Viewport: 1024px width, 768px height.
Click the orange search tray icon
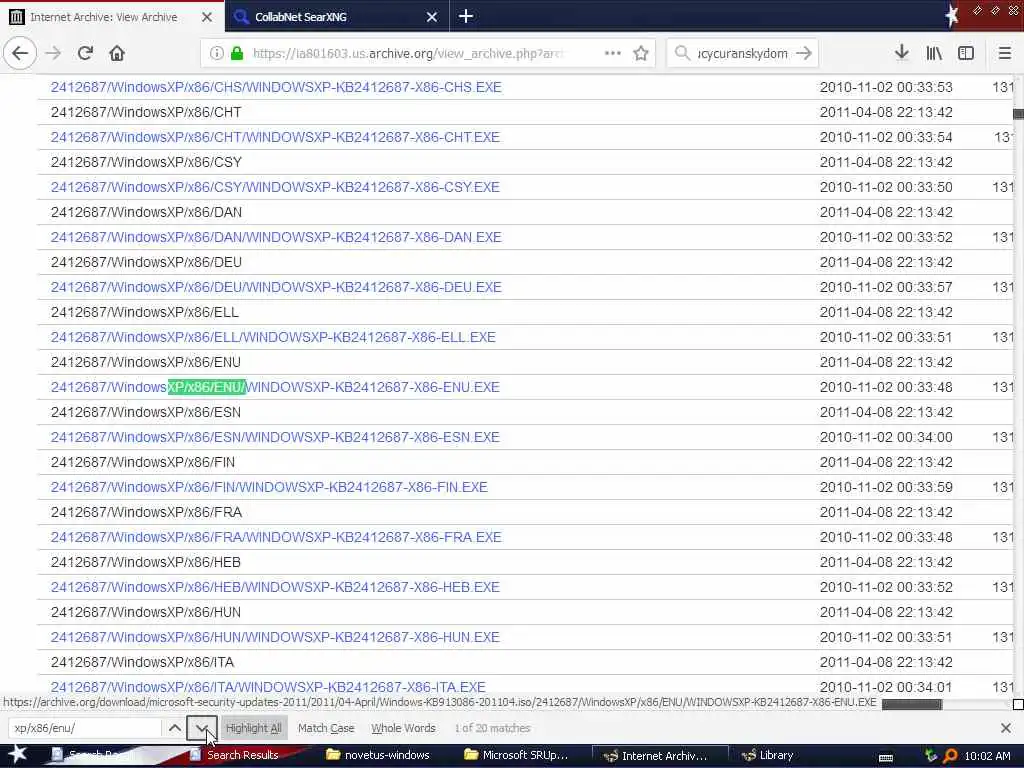coord(950,756)
